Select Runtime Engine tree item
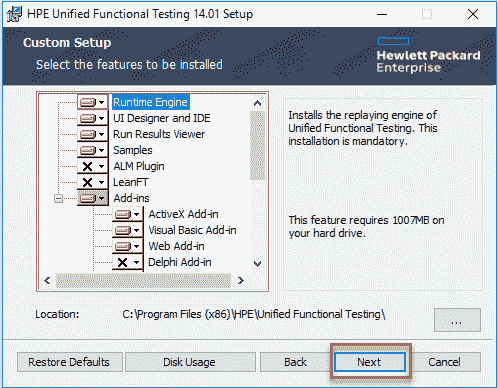 [x=151, y=102]
